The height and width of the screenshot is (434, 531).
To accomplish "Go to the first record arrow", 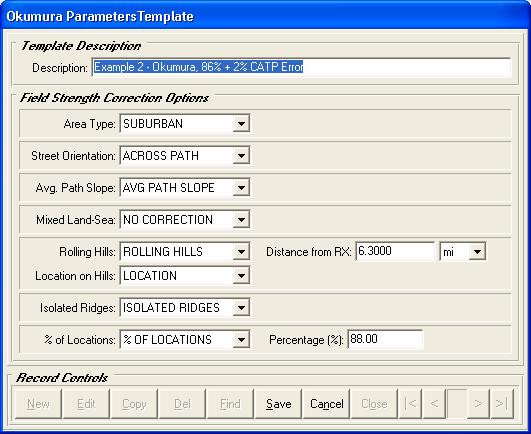I will [x=410, y=404].
